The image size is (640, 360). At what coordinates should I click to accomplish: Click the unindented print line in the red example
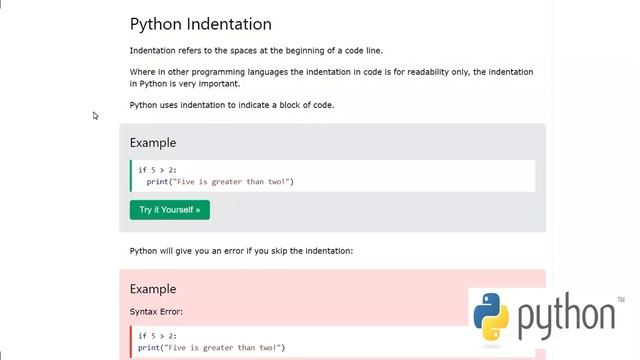(x=211, y=348)
